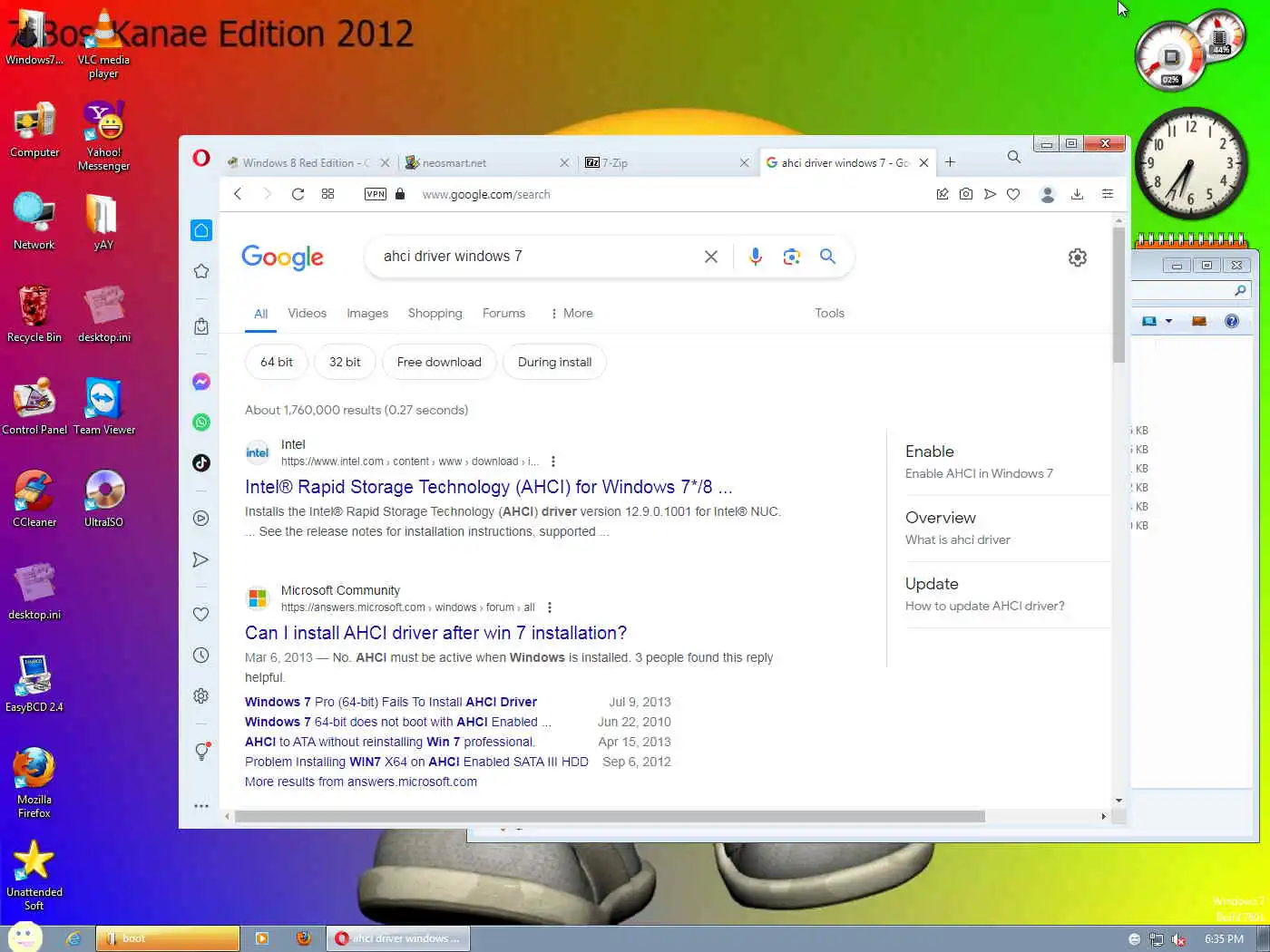The width and height of the screenshot is (1270, 952).
Task: Open the Tools search options
Action: (829, 313)
